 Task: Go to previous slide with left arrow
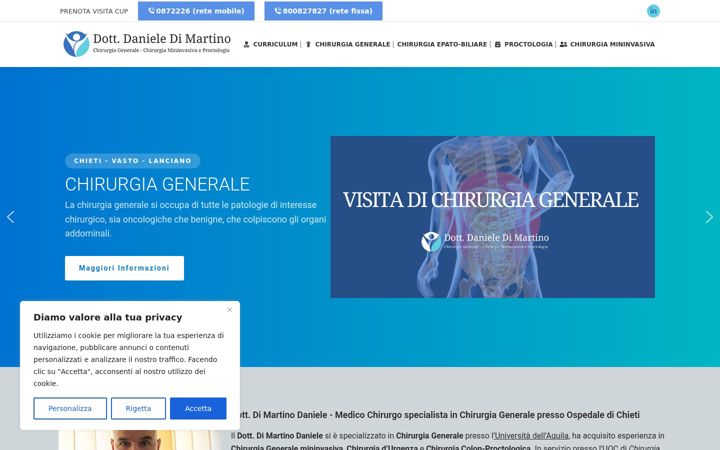coord(11,217)
